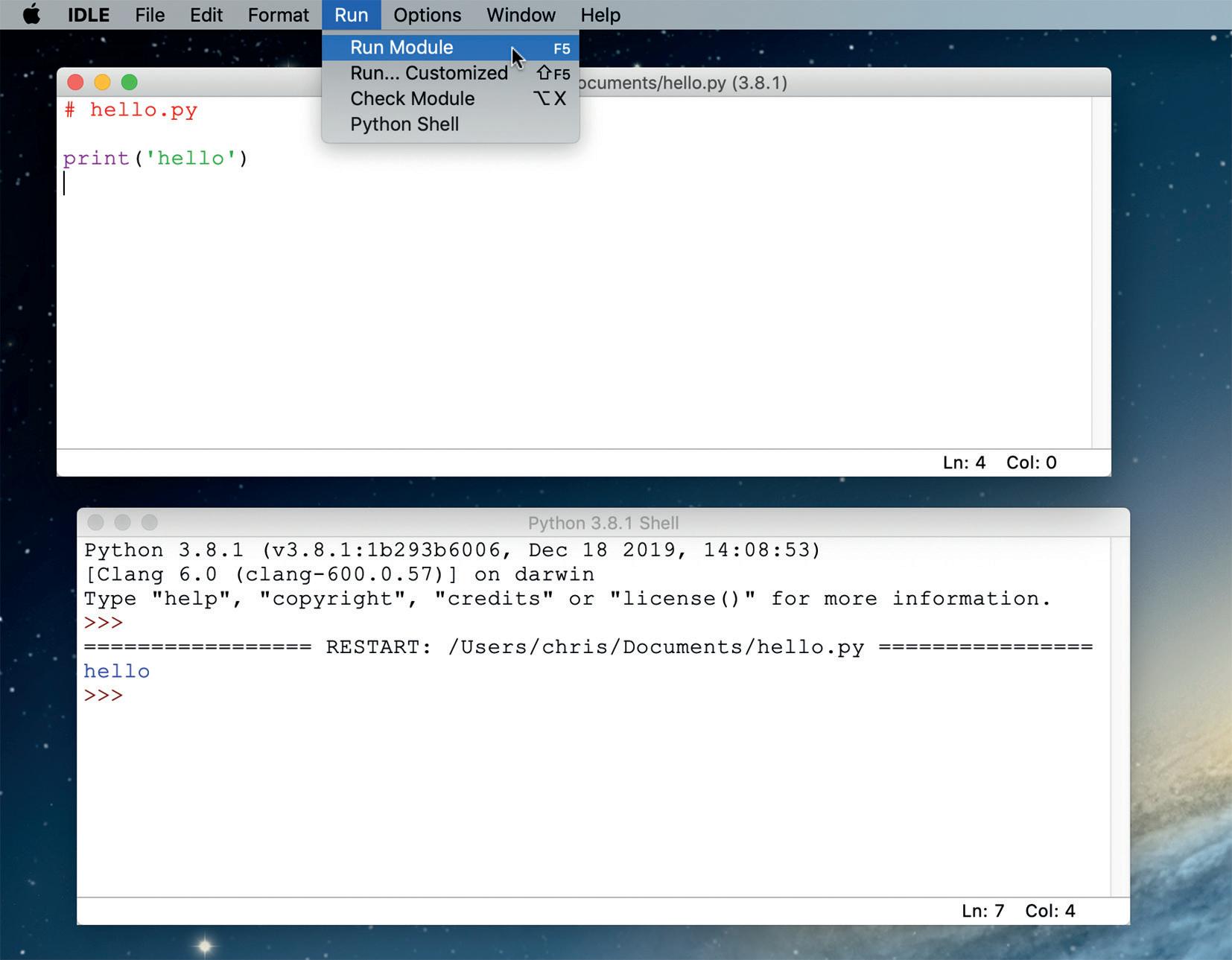Click 'Col: 0' in editor status bar

point(1032,462)
